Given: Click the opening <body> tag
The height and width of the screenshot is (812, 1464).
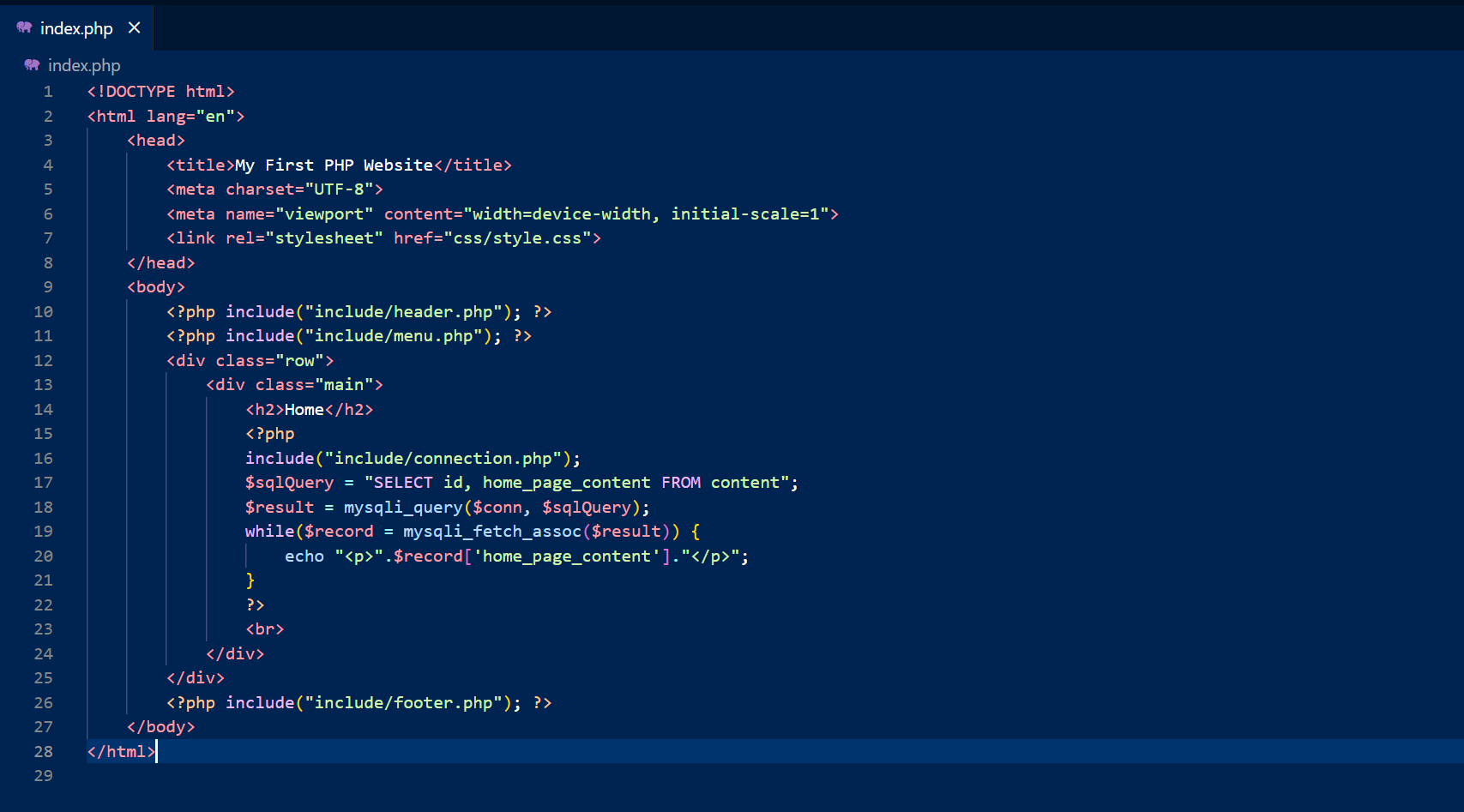Looking at the screenshot, I should (x=156, y=287).
